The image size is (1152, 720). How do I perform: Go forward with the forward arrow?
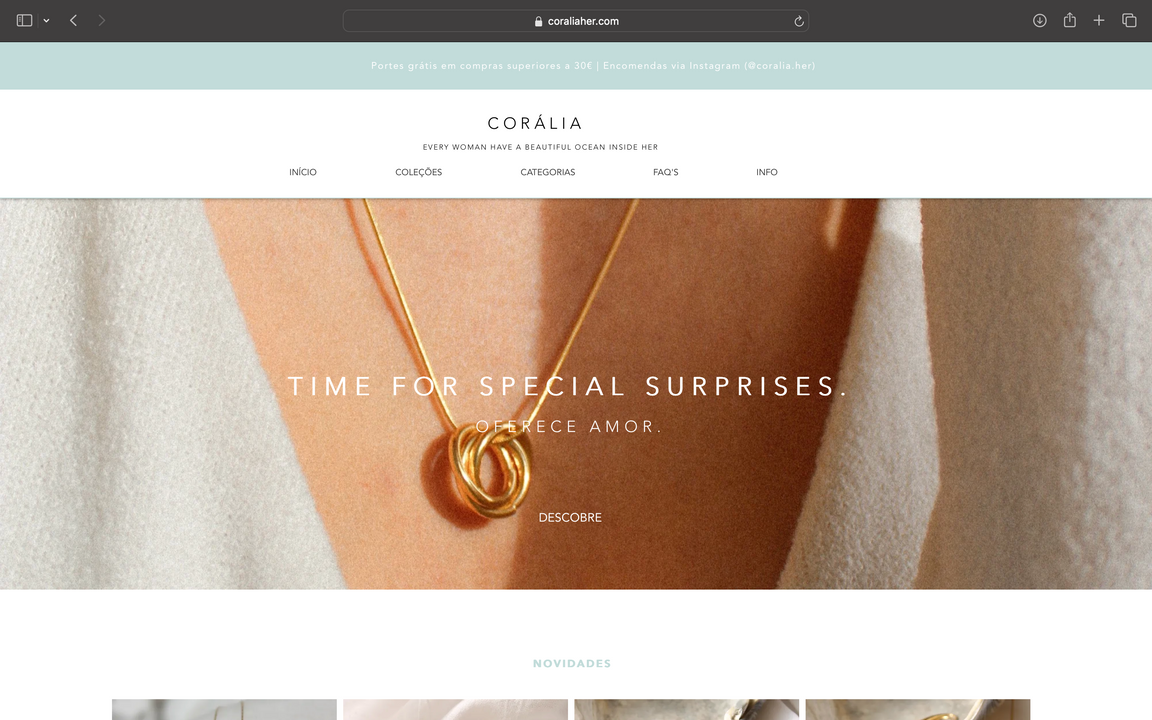(x=101, y=21)
